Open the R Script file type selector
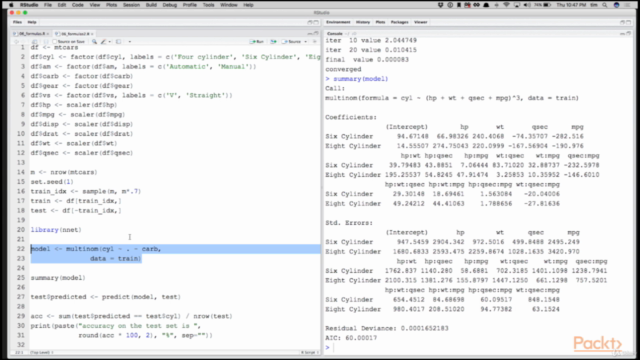 pos(310,352)
